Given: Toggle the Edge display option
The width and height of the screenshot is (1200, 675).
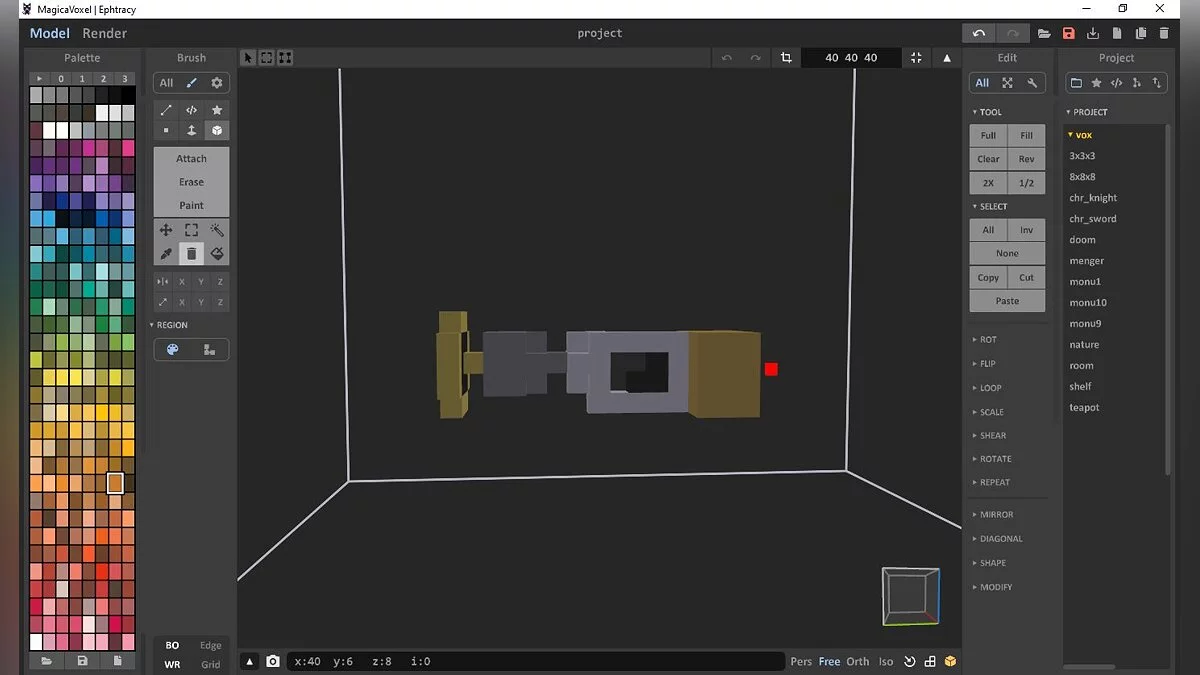Looking at the screenshot, I should pyautogui.click(x=210, y=645).
